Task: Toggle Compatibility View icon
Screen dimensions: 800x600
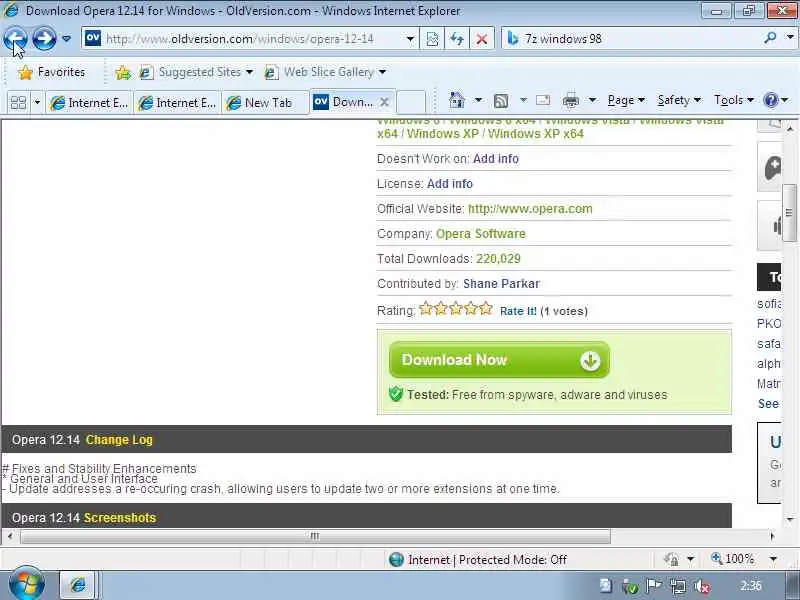Action: pos(432,39)
